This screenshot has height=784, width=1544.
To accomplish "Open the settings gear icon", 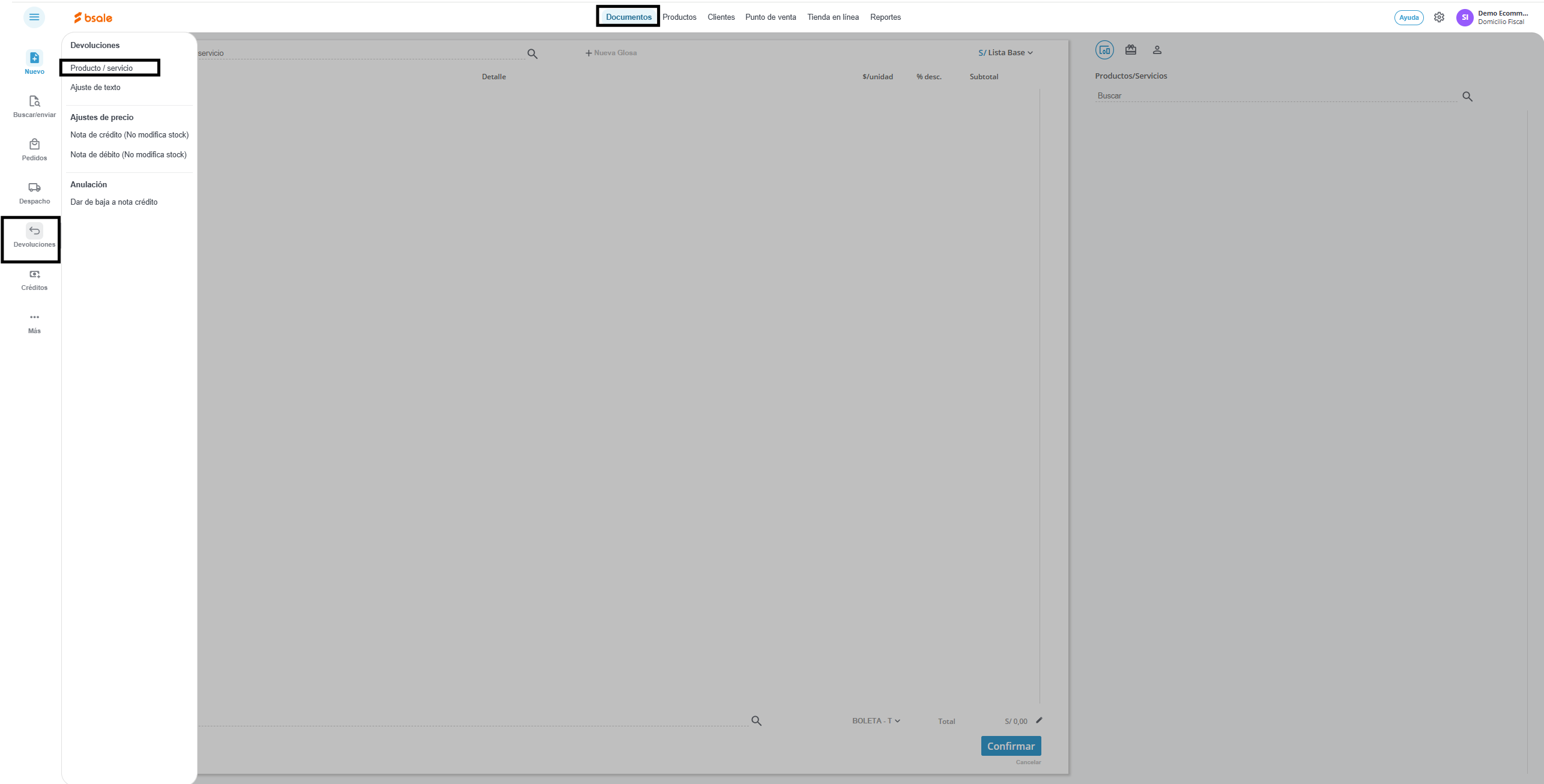I will [x=1439, y=17].
